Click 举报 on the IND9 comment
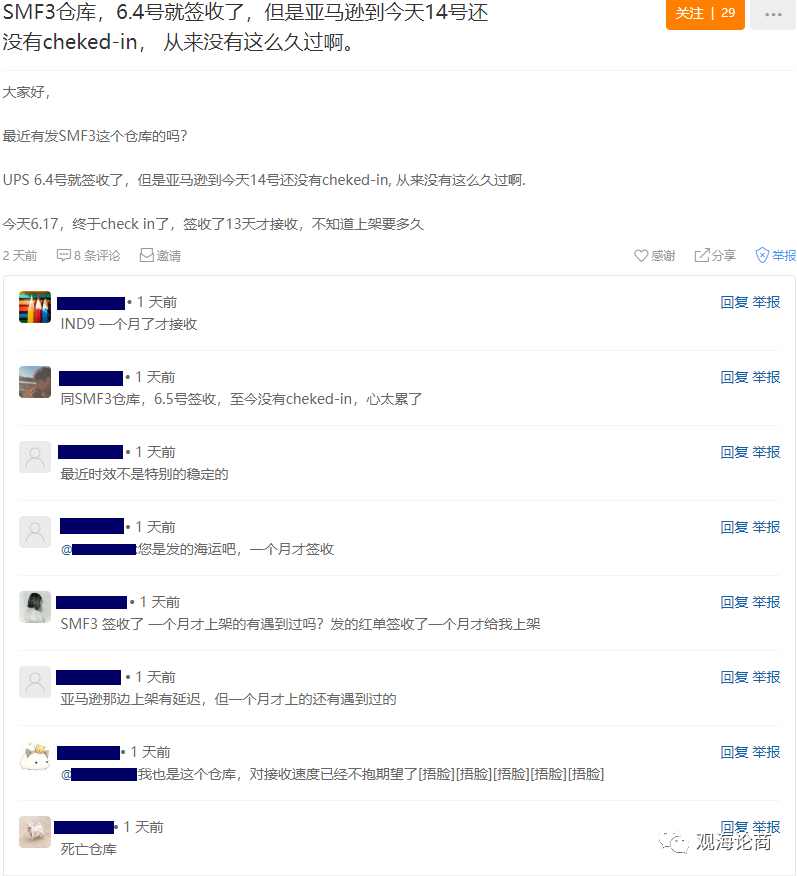797x876 pixels. click(766, 302)
